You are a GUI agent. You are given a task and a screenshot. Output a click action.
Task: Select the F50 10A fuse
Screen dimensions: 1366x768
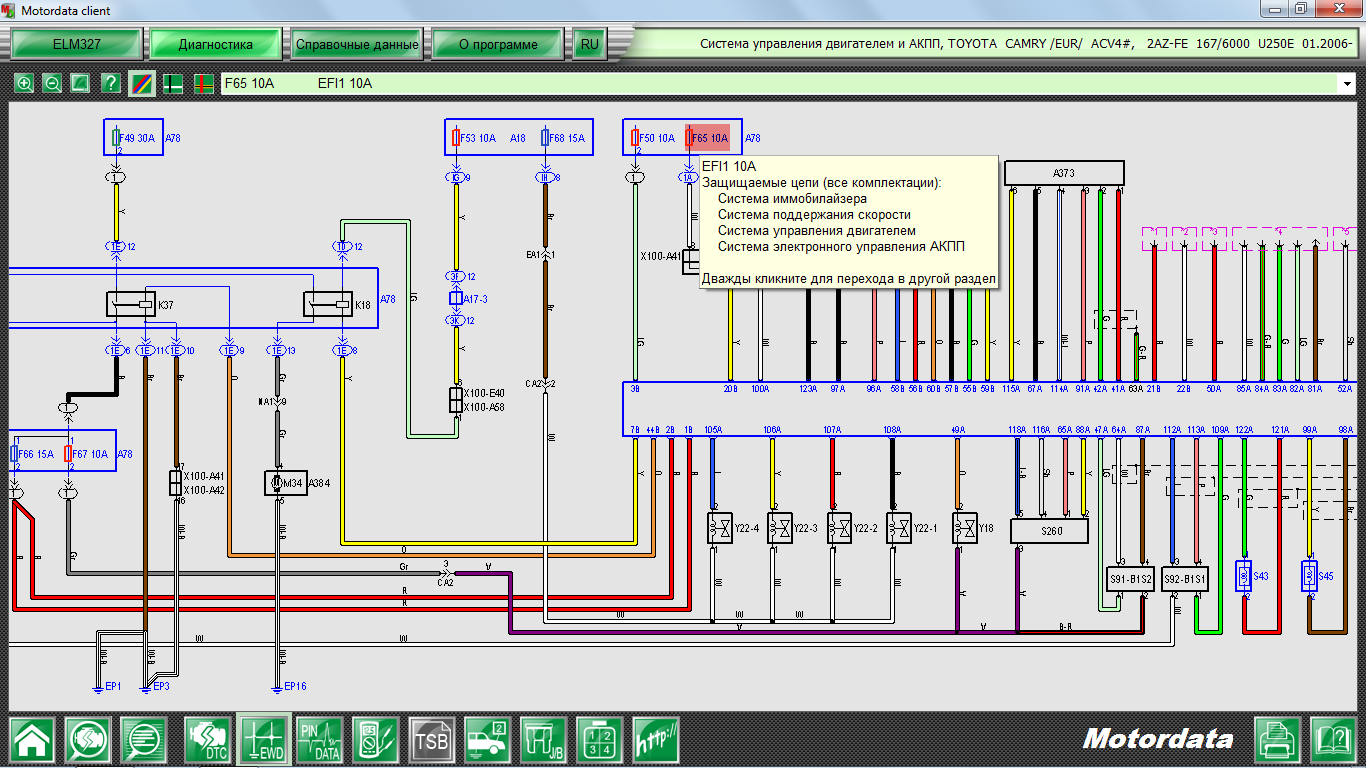tap(652, 138)
